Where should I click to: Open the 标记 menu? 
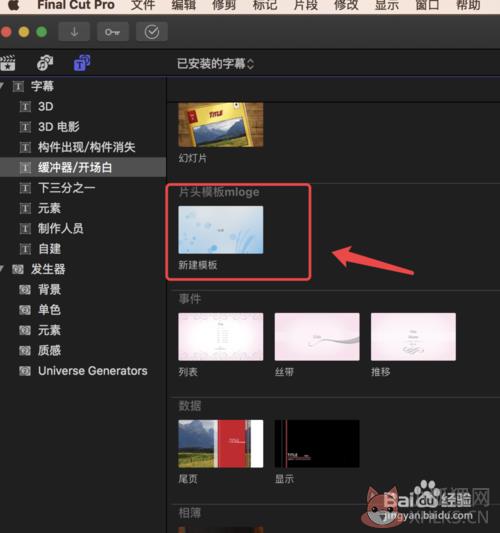click(265, 5)
